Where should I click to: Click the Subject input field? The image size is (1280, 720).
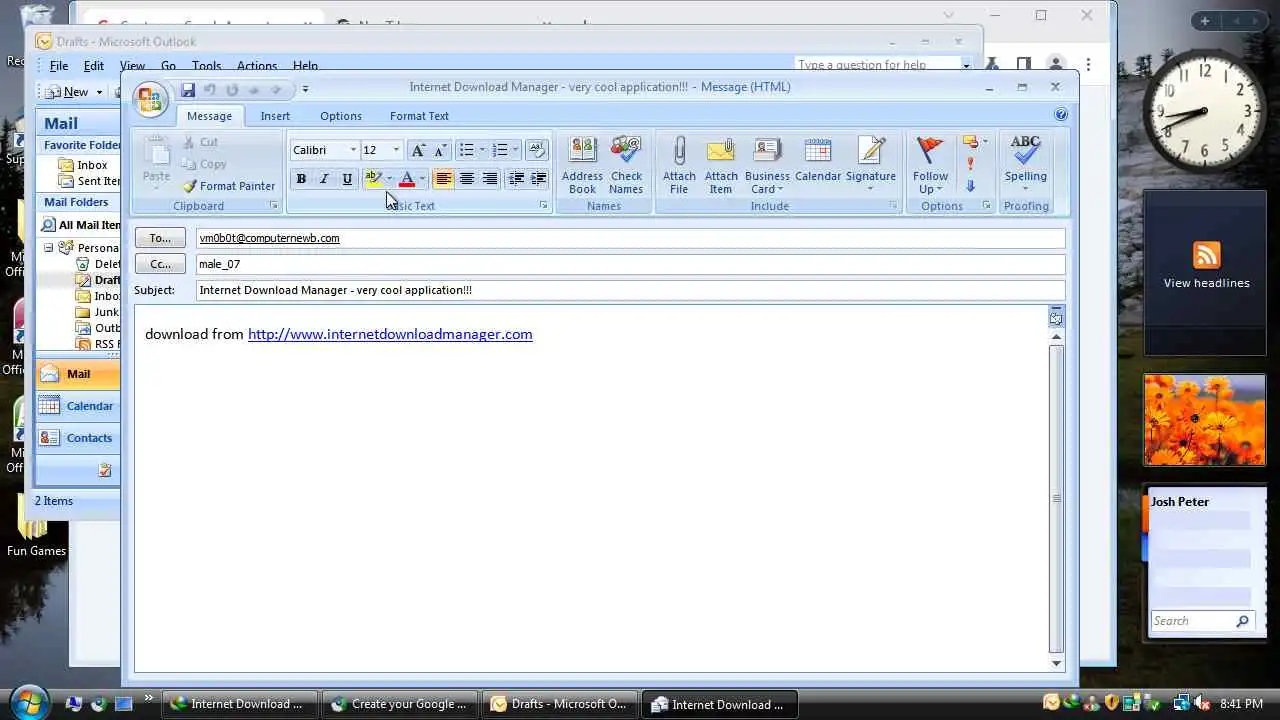(x=631, y=290)
